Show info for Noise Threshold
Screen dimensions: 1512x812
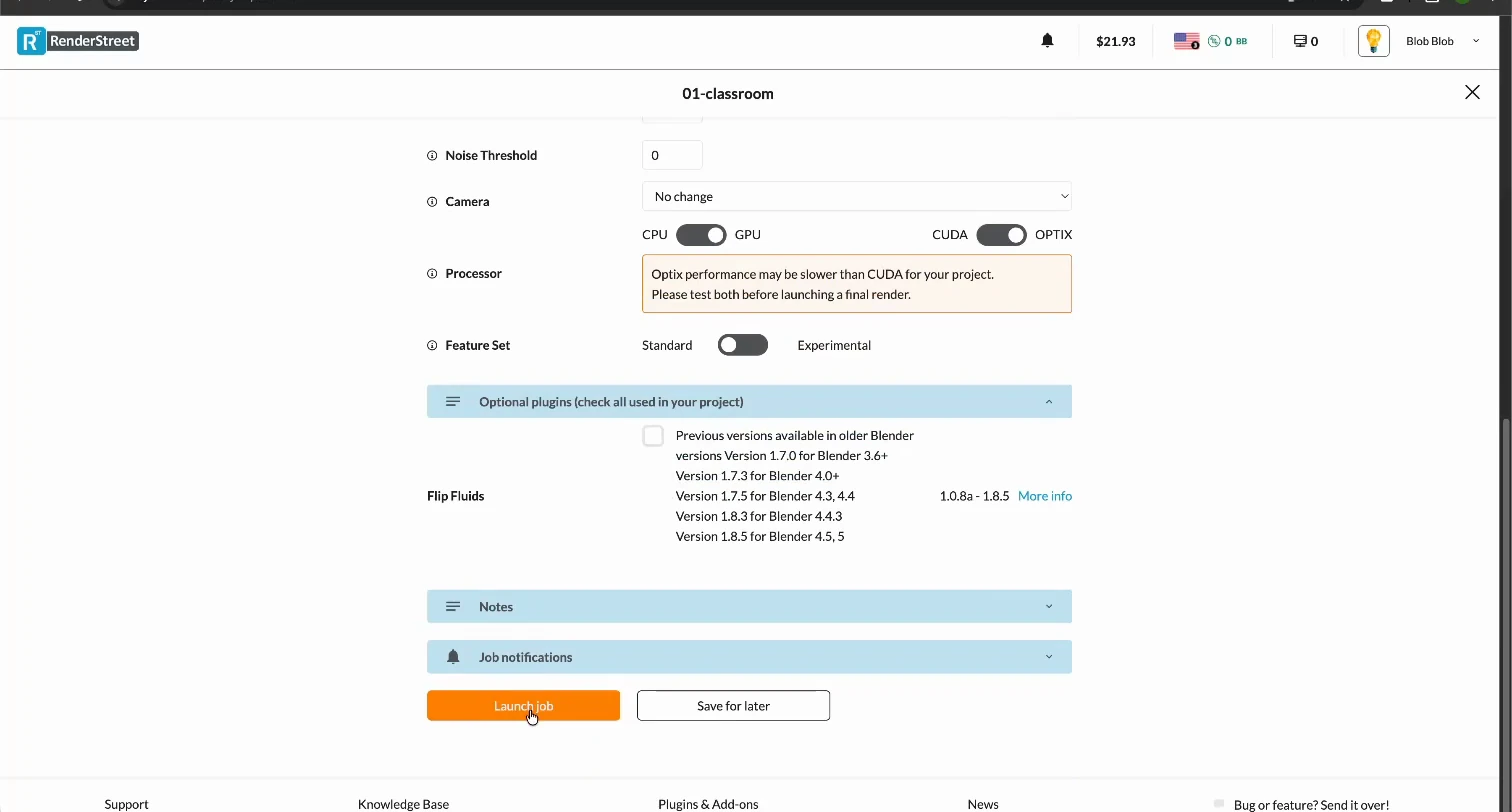(432, 156)
